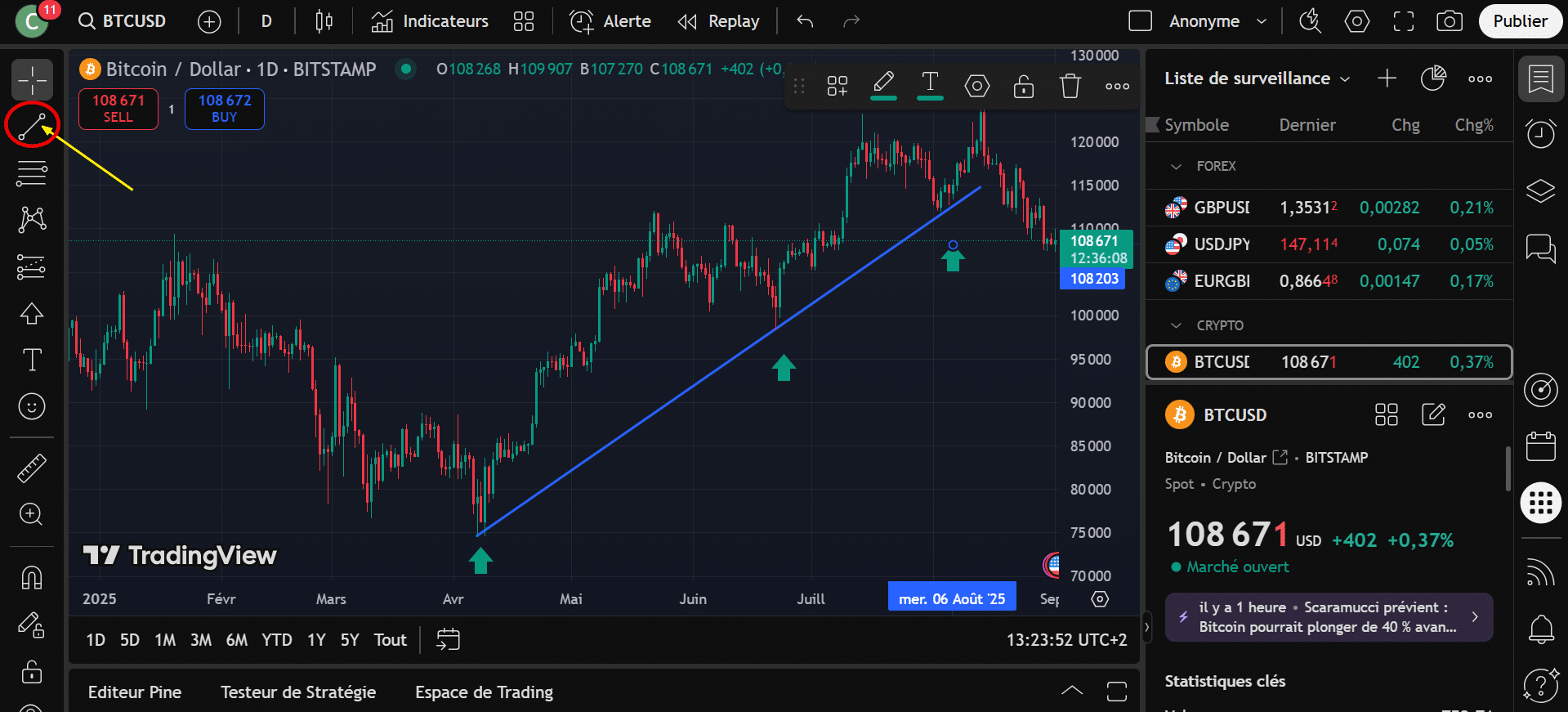This screenshot has width=1568, height=712.
Task: Open the ruler measure tool
Action: (x=32, y=468)
